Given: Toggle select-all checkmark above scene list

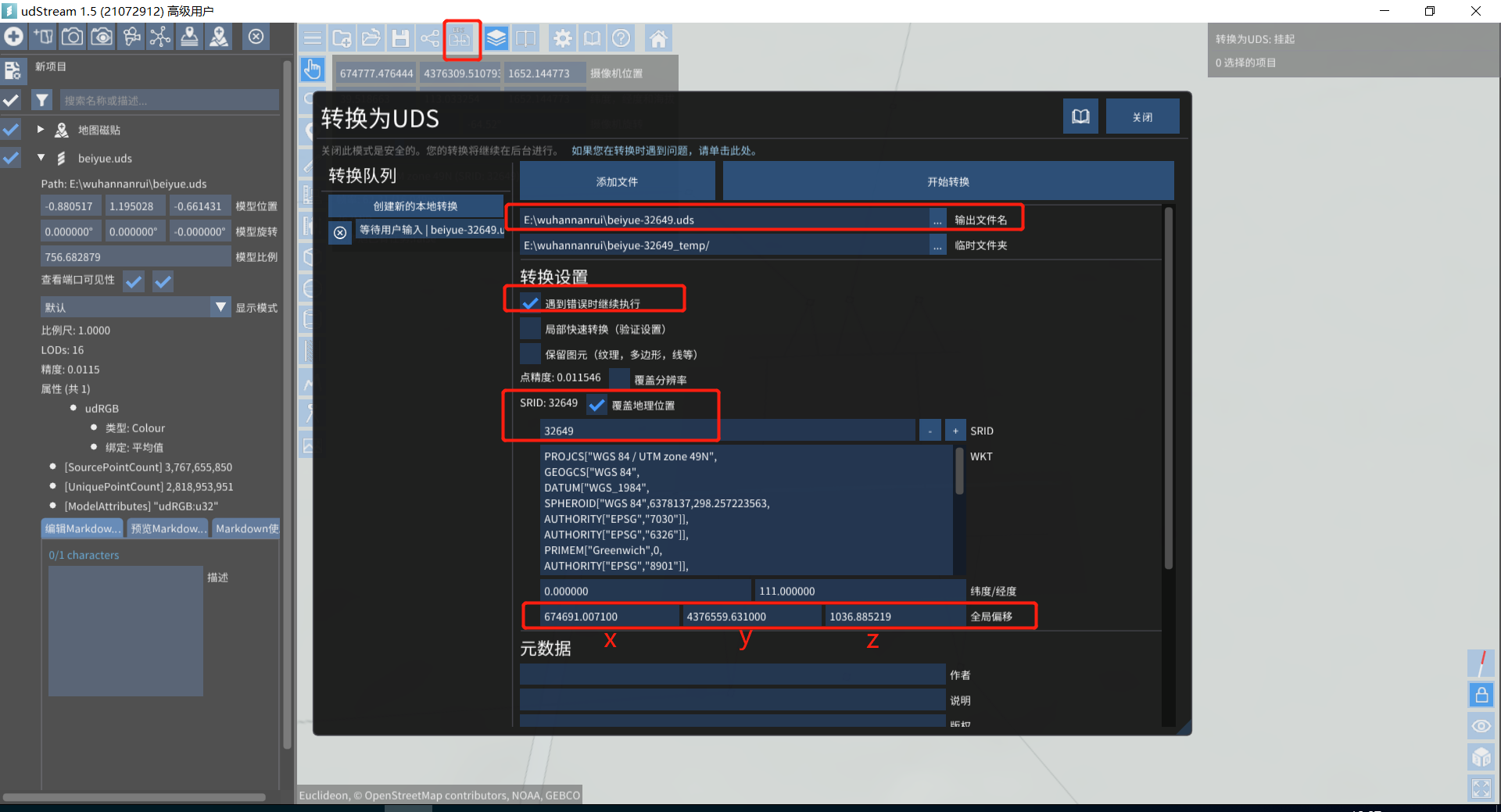Looking at the screenshot, I should (x=11, y=100).
